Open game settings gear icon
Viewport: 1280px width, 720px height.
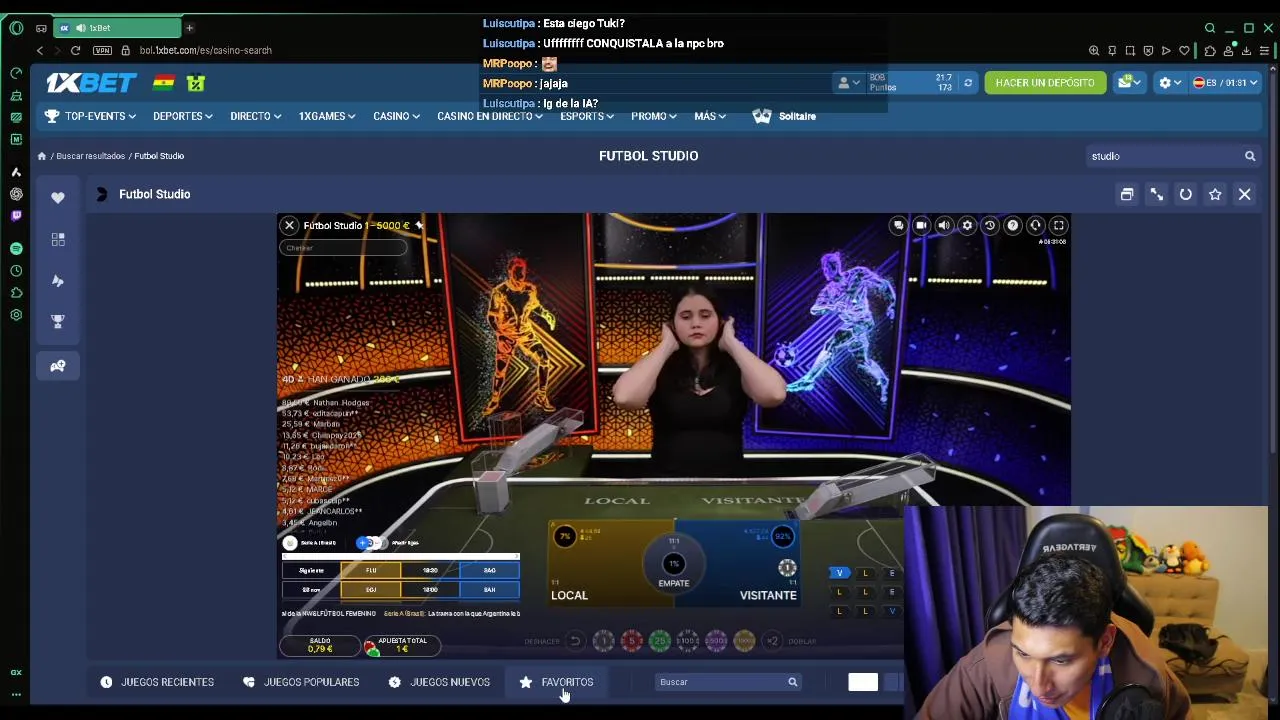967,226
